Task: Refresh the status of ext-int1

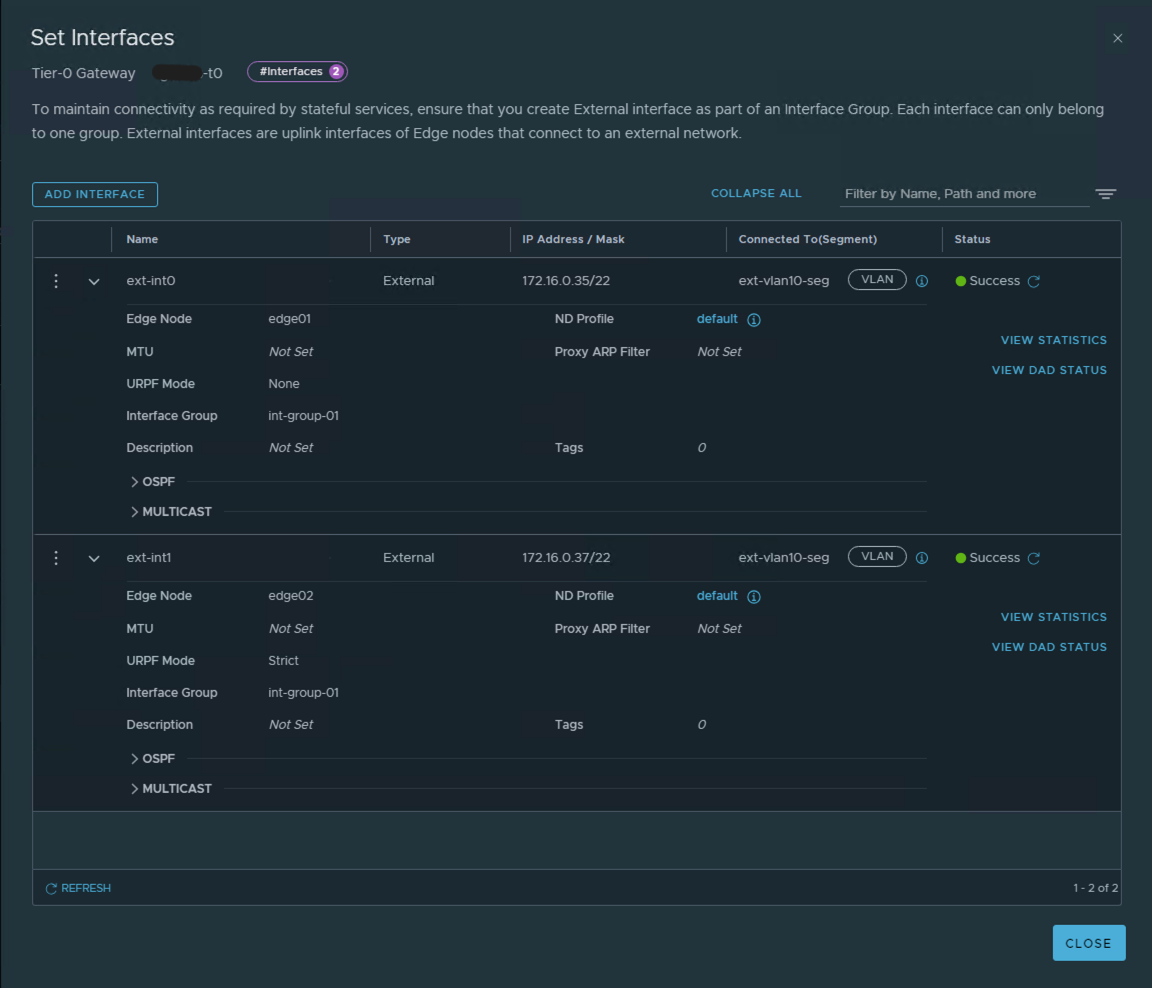Action: click(x=1034, y=558)
